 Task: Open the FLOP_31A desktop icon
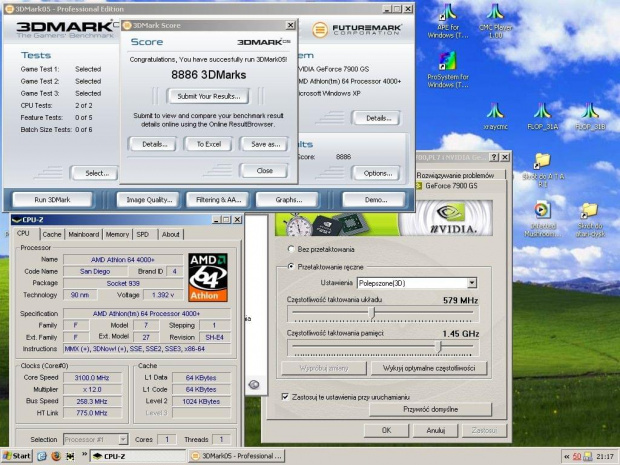[542, 116]
